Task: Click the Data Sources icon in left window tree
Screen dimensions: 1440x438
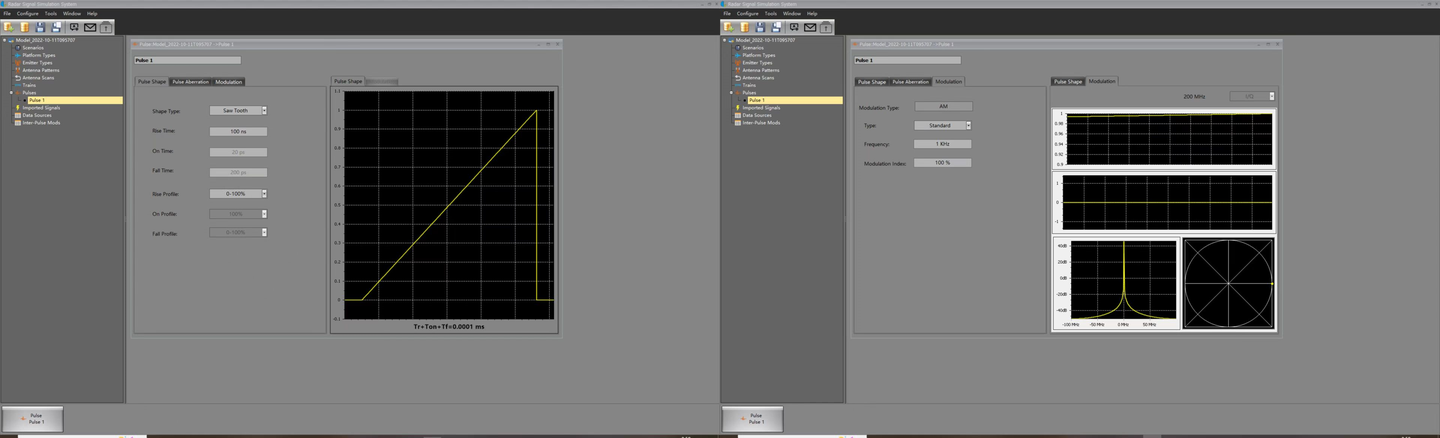Action: [17, 115]
